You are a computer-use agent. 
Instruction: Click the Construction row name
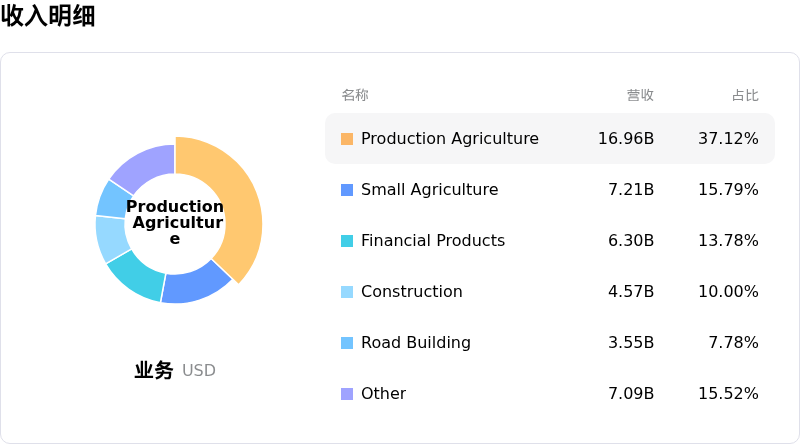(411, 292)
